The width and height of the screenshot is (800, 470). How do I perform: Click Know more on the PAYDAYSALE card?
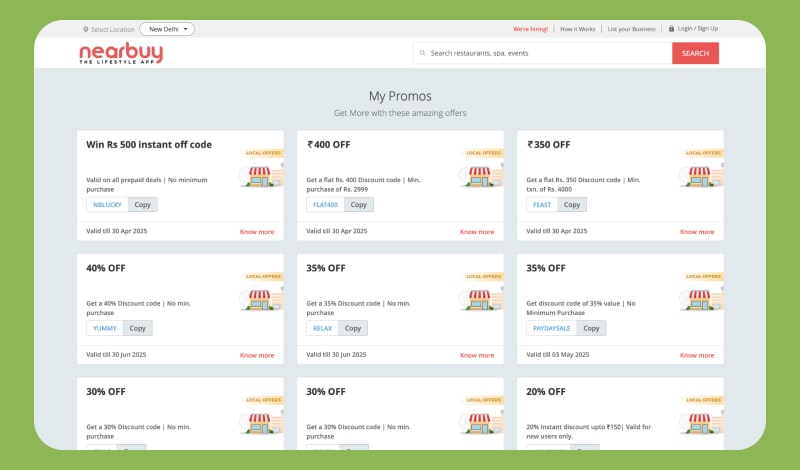[x=697, y=355]
